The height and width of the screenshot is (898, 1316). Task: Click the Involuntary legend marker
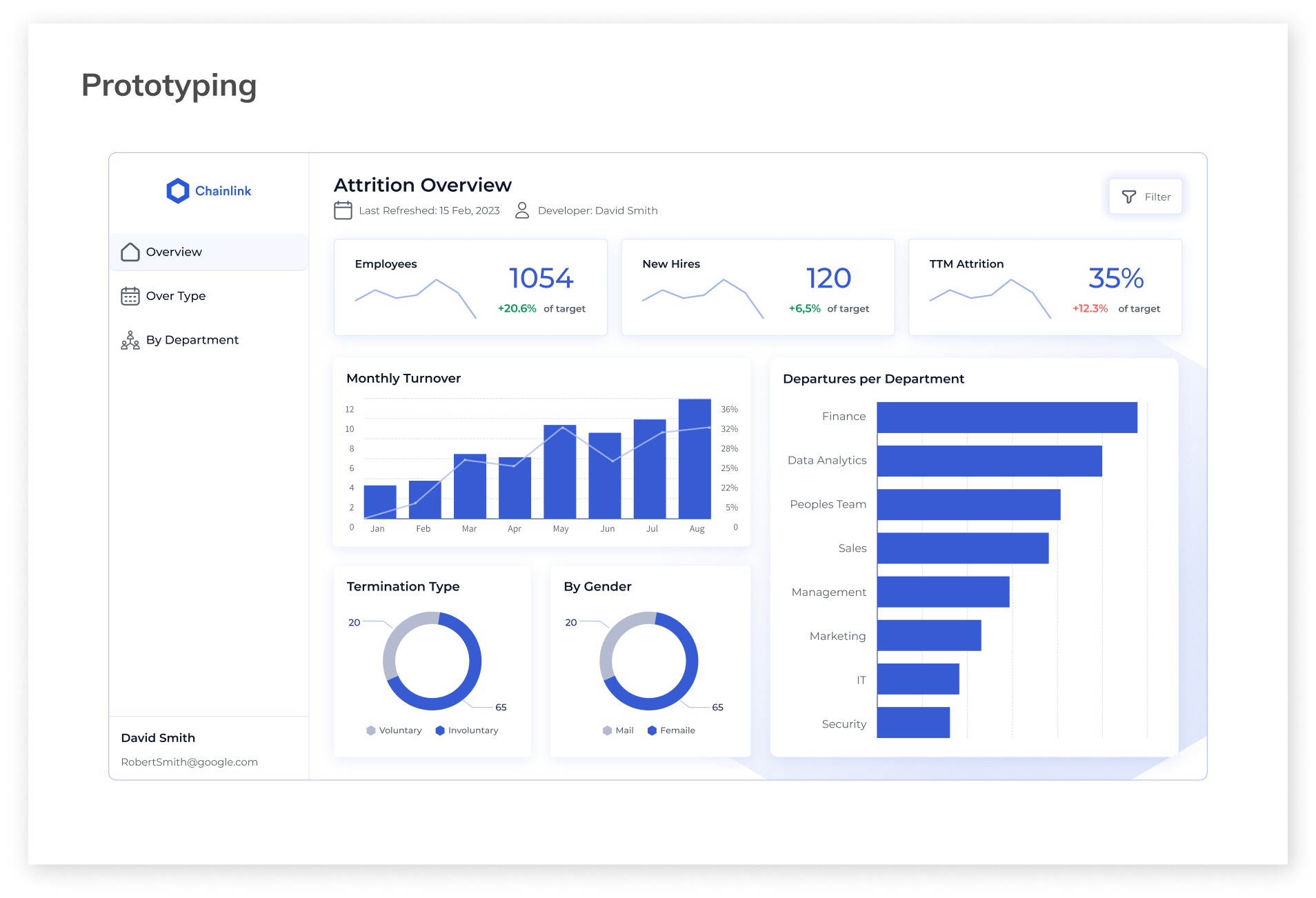(x=440, y=730)
